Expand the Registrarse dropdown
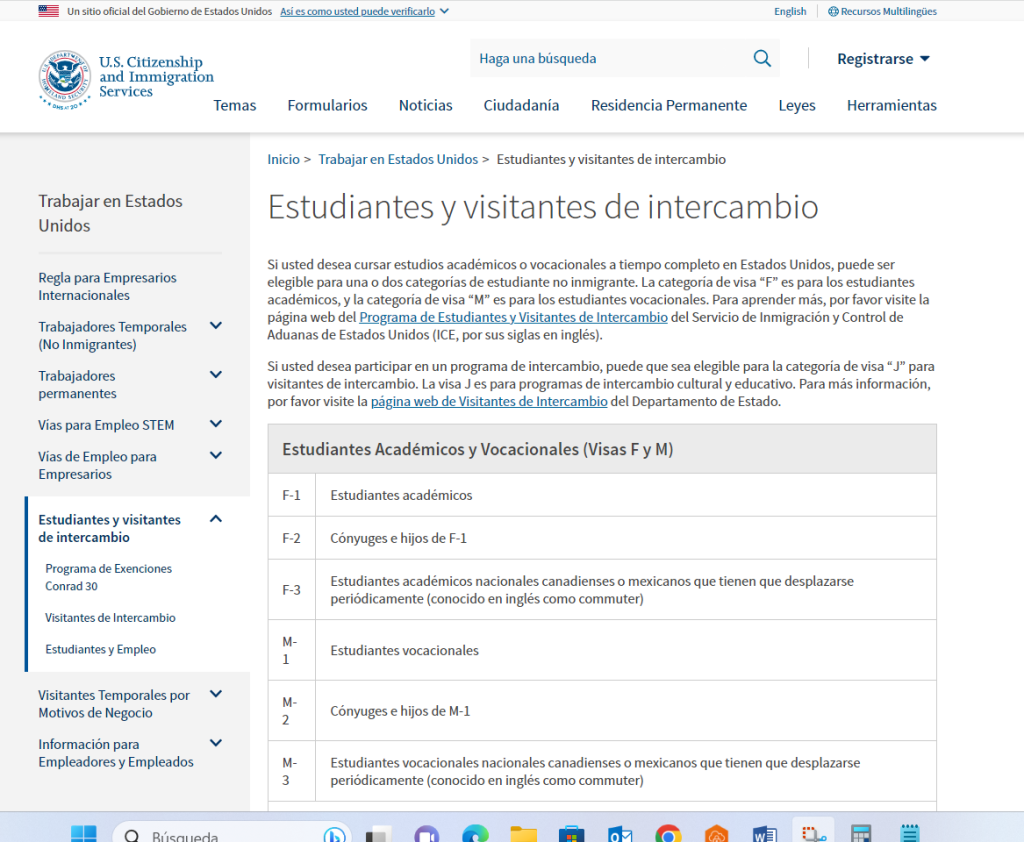This screenshot has height=842, width=1024. [x=883, y=59]
